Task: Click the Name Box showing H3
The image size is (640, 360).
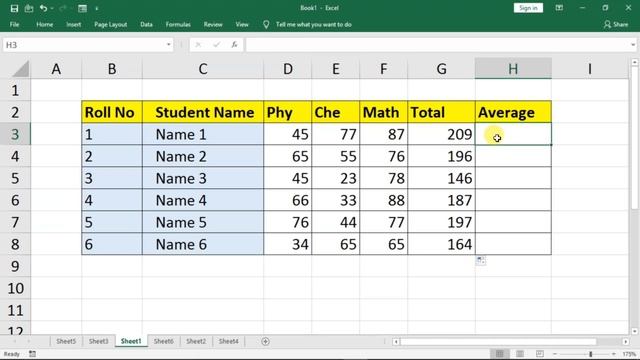Action: click(84, 44)
